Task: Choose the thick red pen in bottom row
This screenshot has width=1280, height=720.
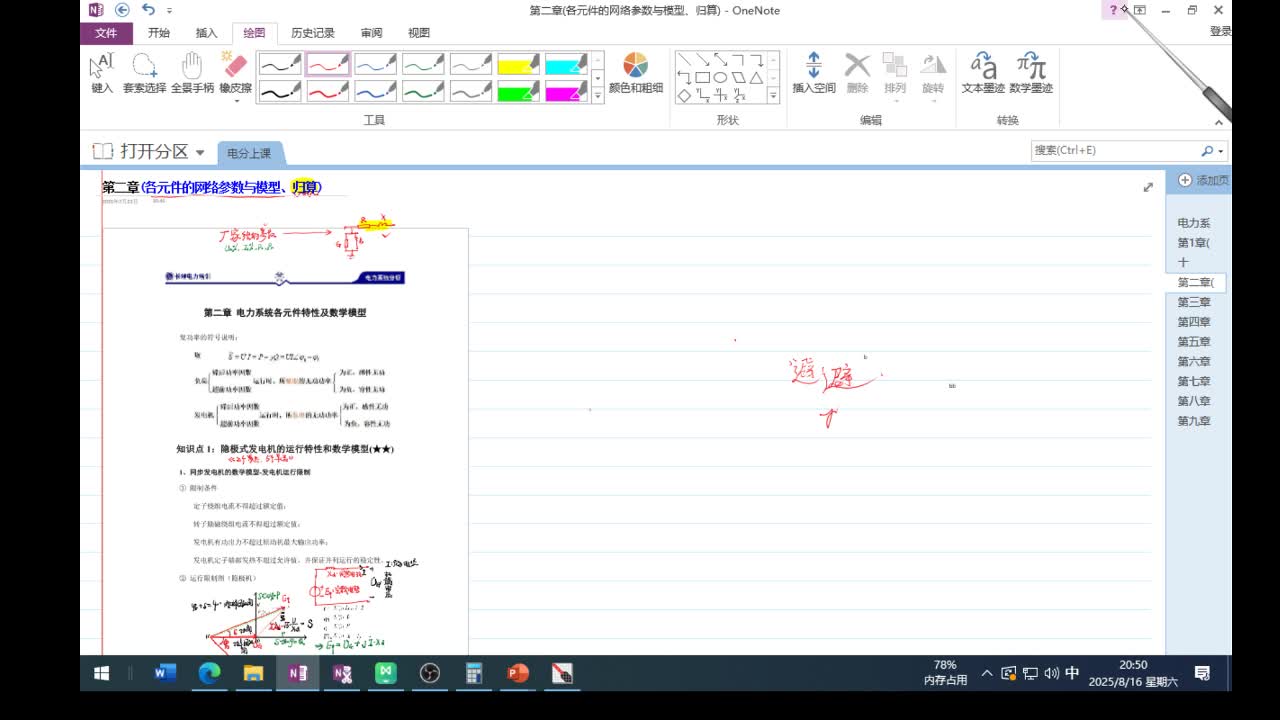Action: coord(328,91)
